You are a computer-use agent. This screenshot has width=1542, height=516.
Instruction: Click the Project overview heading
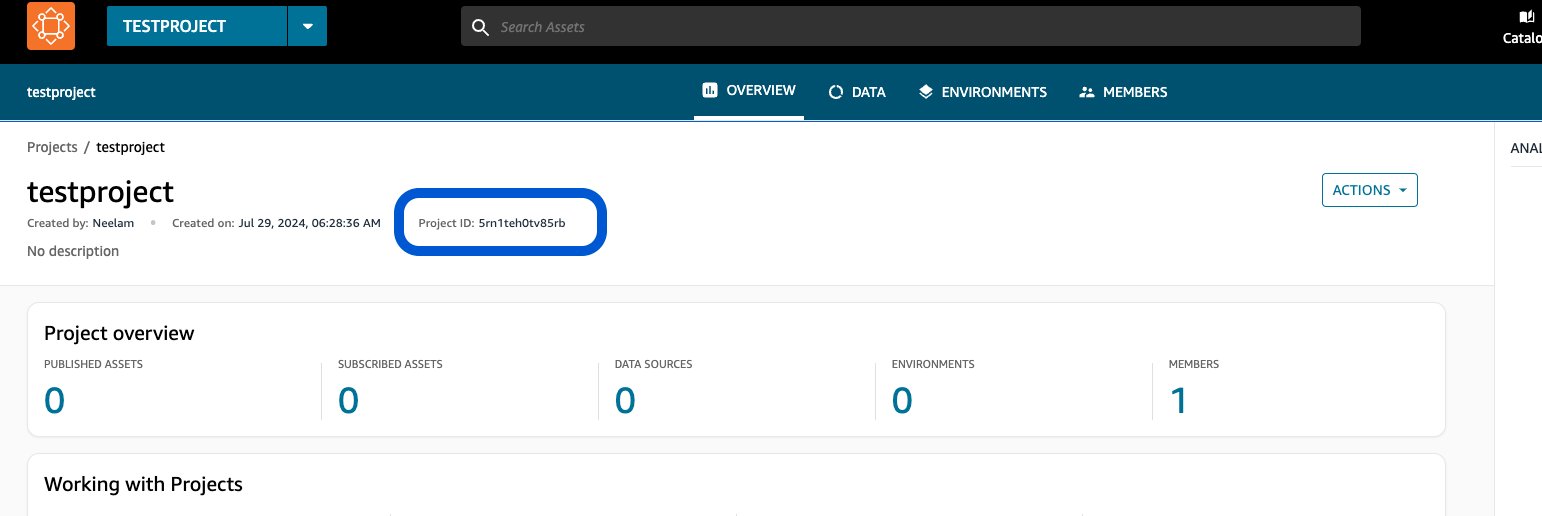tap(119, 333)
